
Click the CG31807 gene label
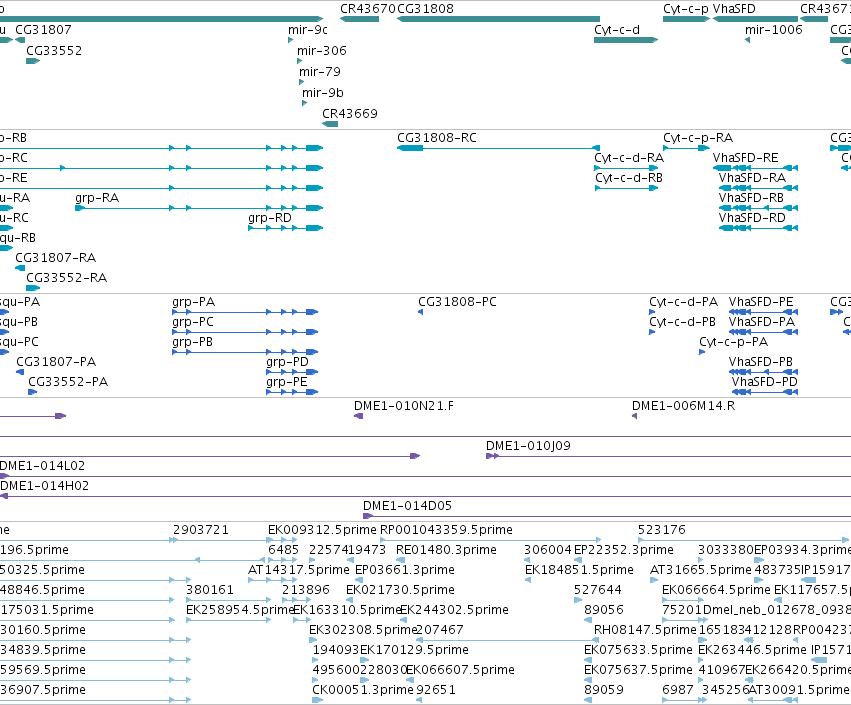coord(43,30)
